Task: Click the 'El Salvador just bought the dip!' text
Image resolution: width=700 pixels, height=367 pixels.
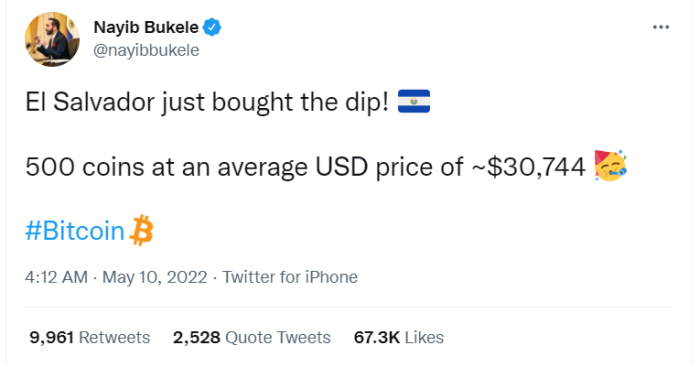Action: pyautogui.click(x=207, y=102)
